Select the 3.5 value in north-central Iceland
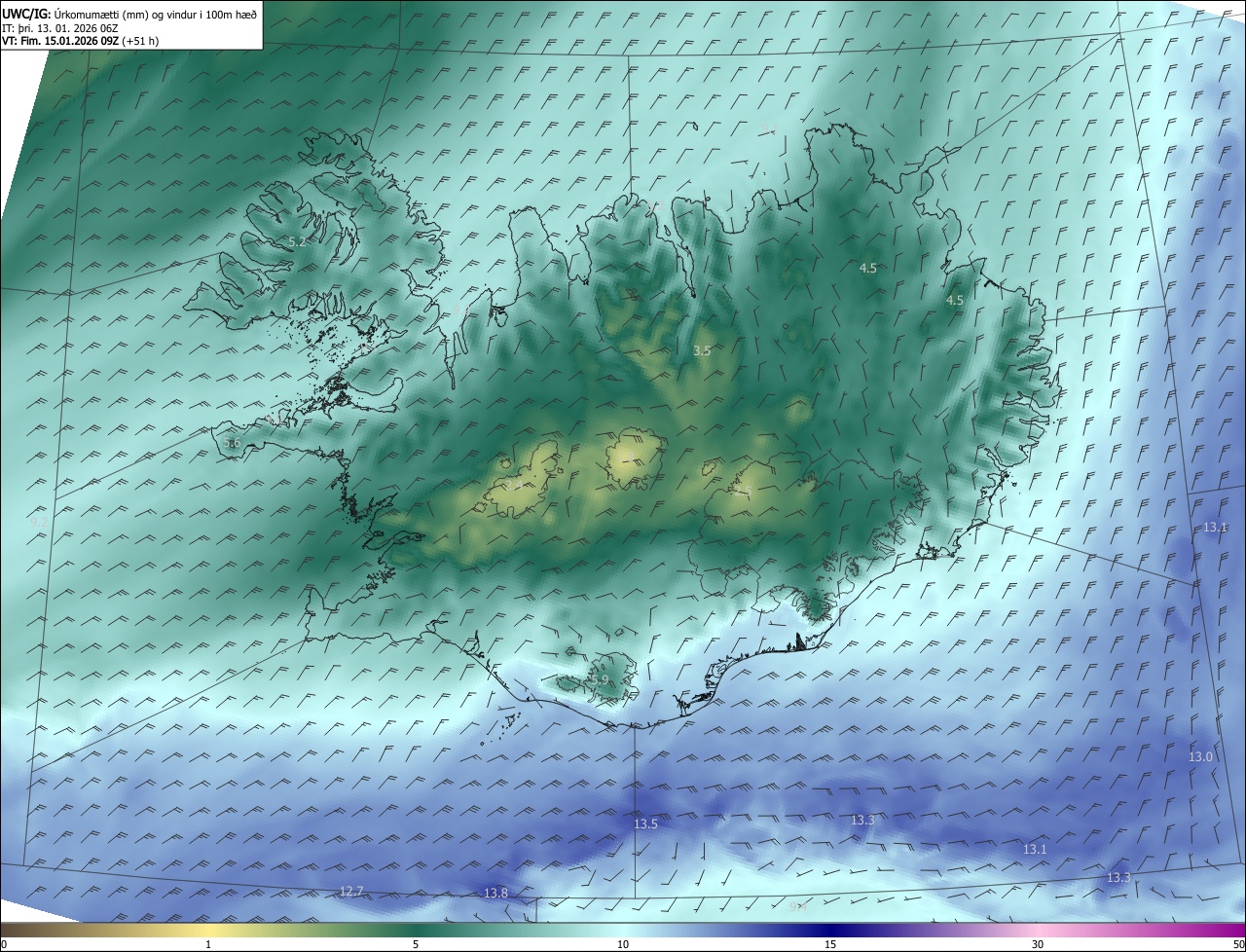 point(702,350)
